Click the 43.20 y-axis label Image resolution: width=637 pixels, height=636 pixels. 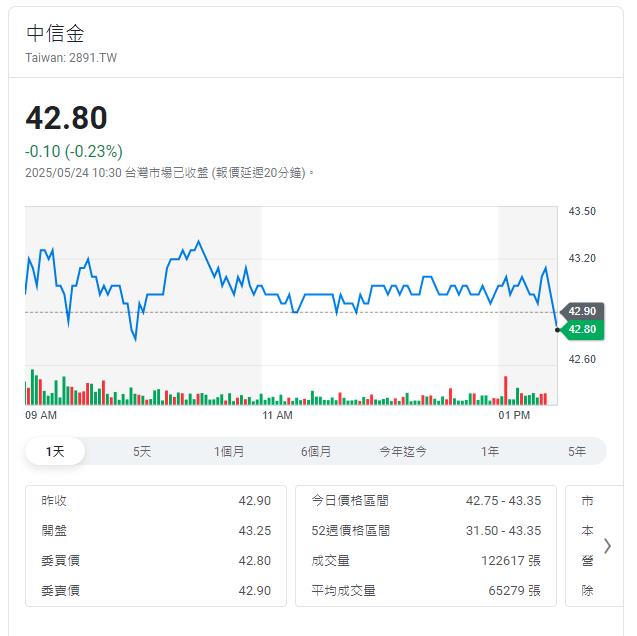(582, 258)
